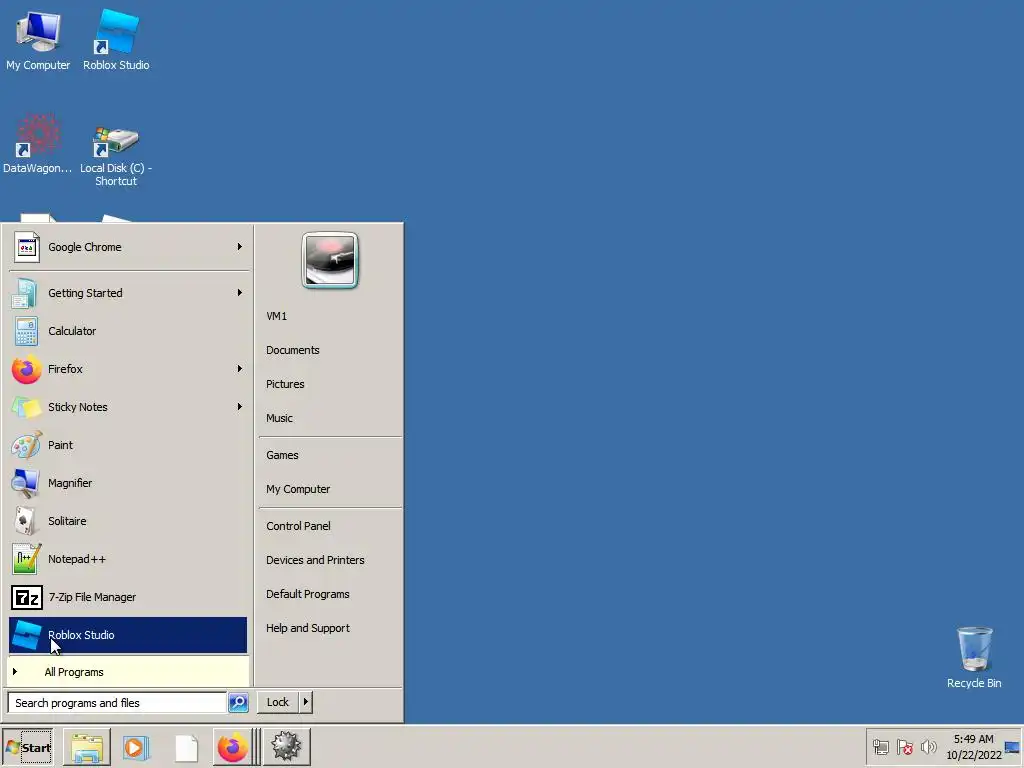Click the taskbar clock showing 5:49 AM

(973, 747)
